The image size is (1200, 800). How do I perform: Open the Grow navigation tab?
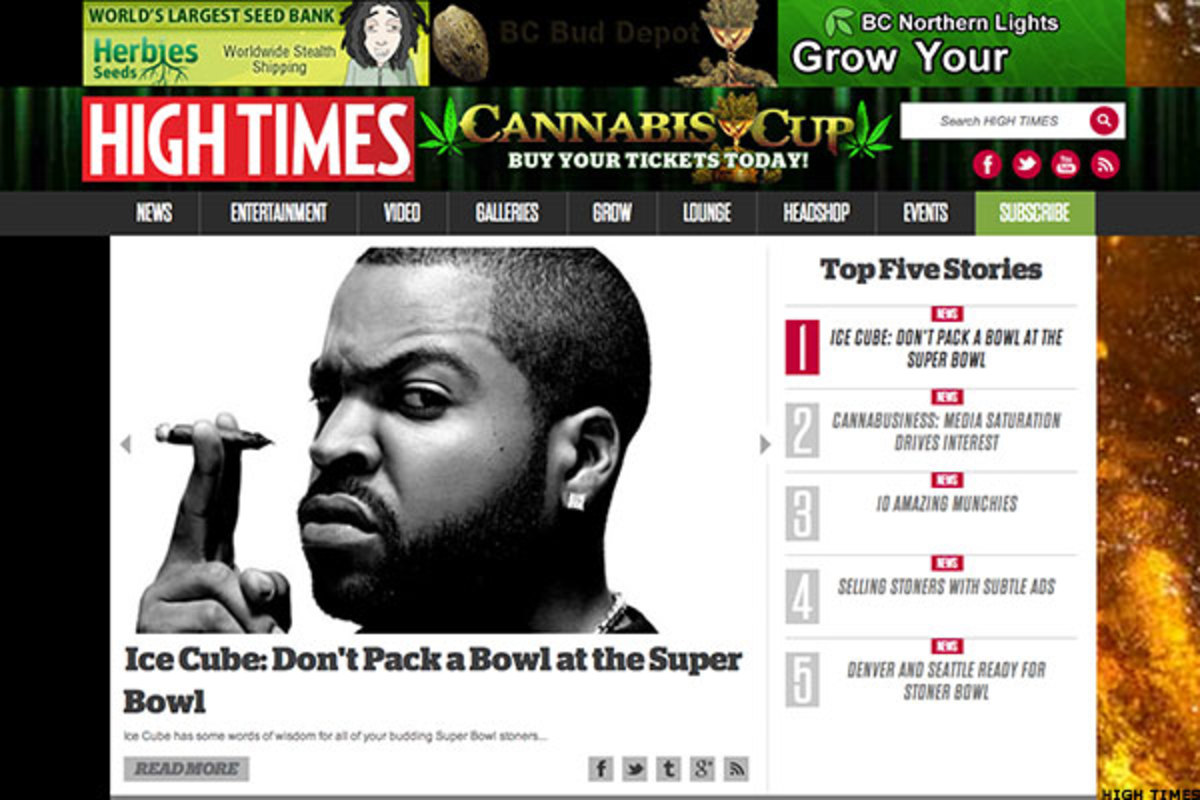[x=612, y=213]
